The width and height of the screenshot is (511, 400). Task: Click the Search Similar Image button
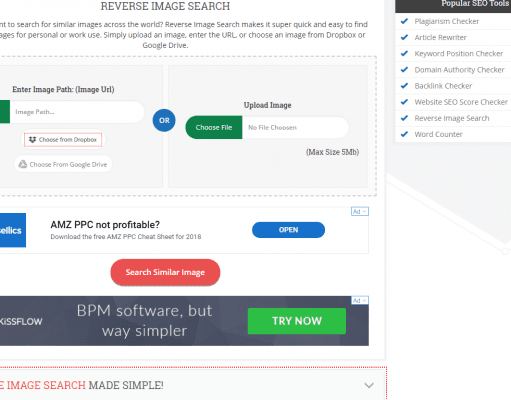click(165, 272)
